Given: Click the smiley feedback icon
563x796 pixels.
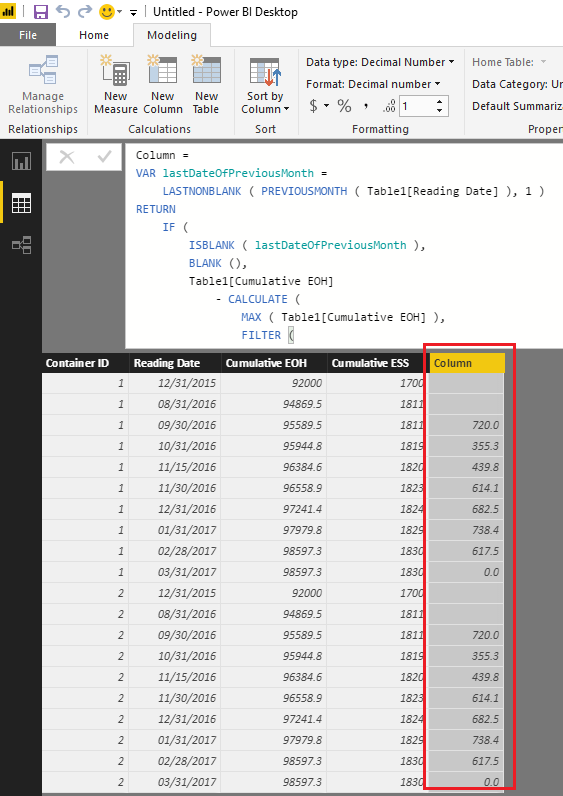Looking at the screenshot, I should pyautogui.click(x=107, y=12).
